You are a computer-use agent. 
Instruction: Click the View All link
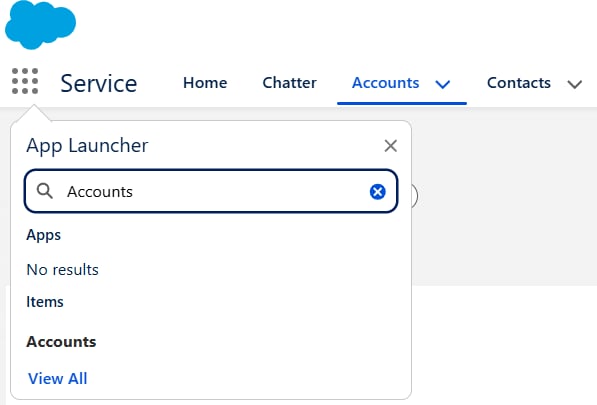[x=57, y=378]
